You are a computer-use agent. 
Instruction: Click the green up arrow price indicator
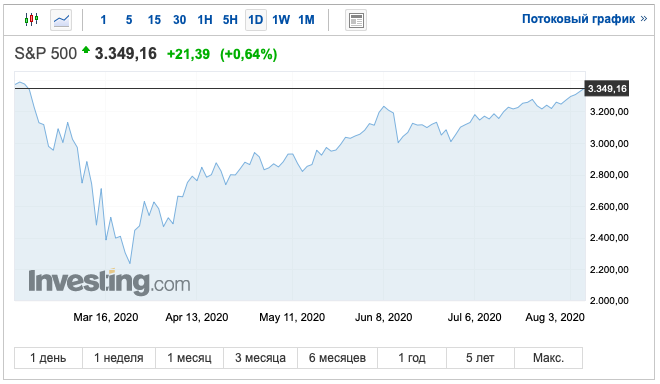(x=86, y=50)
